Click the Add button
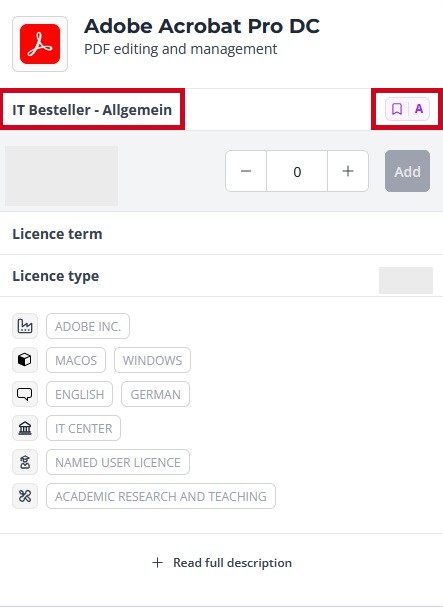This screenshot has width=443, height=607. tap(407, 171)
